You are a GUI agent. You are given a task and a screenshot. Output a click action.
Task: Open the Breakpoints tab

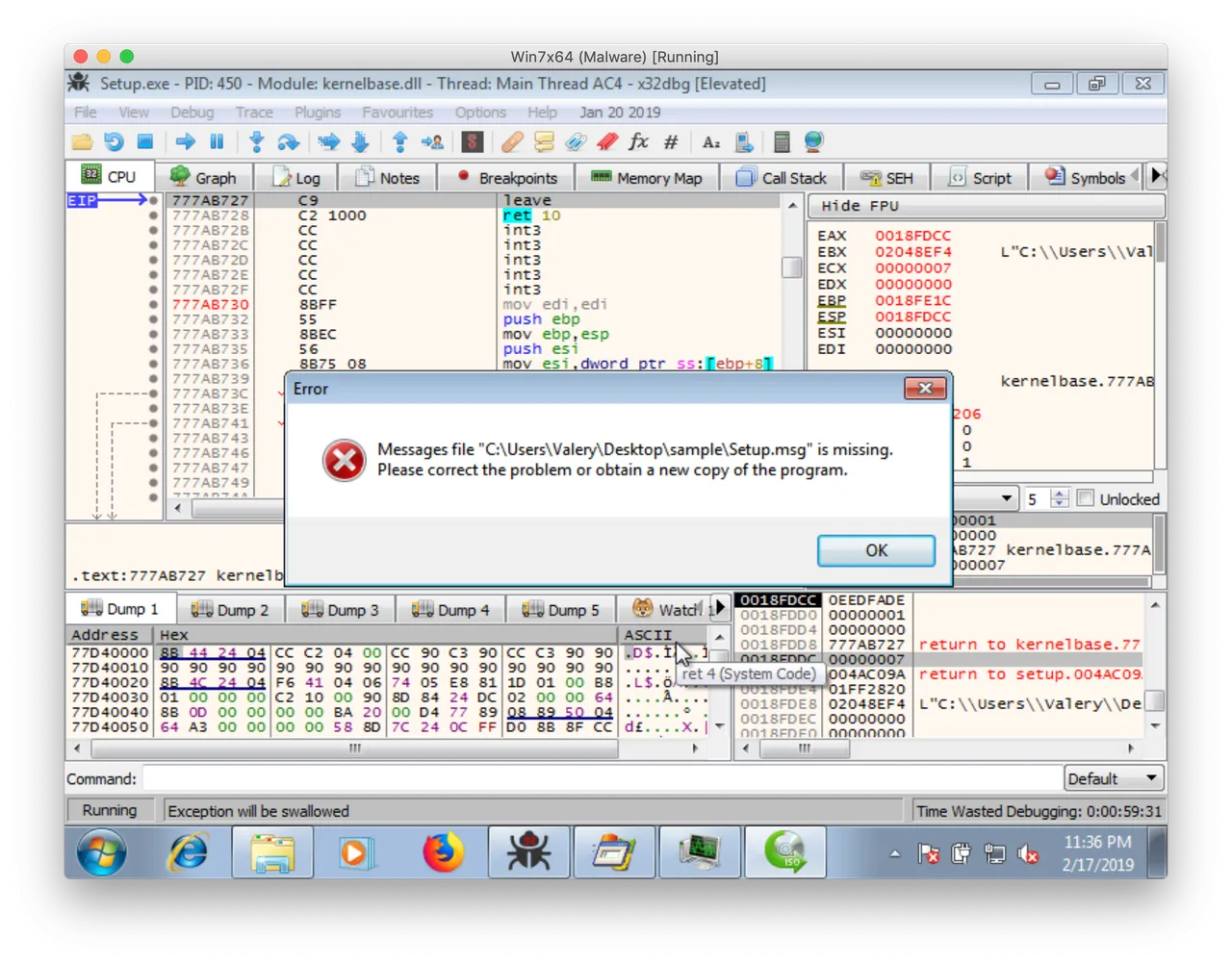tap(507, 178)
